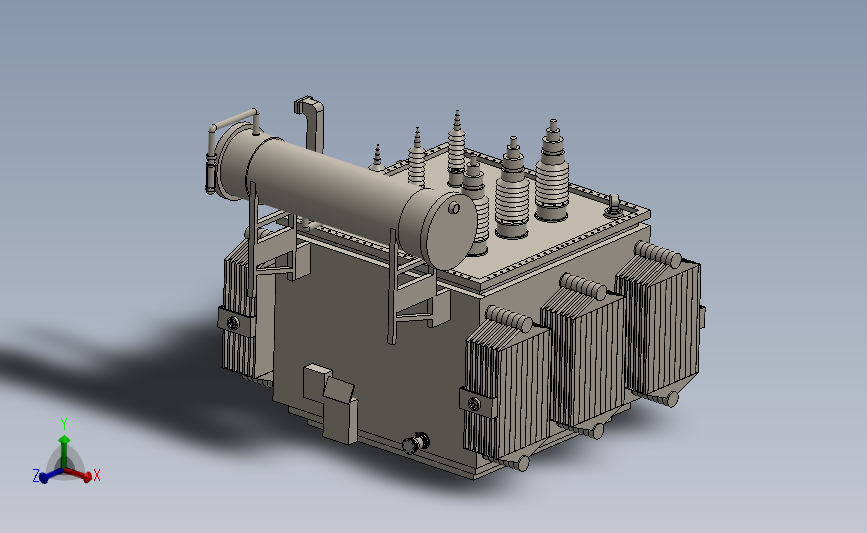
Task: Select the smallest bushing at the back left
Action: (x=377, y=158)
